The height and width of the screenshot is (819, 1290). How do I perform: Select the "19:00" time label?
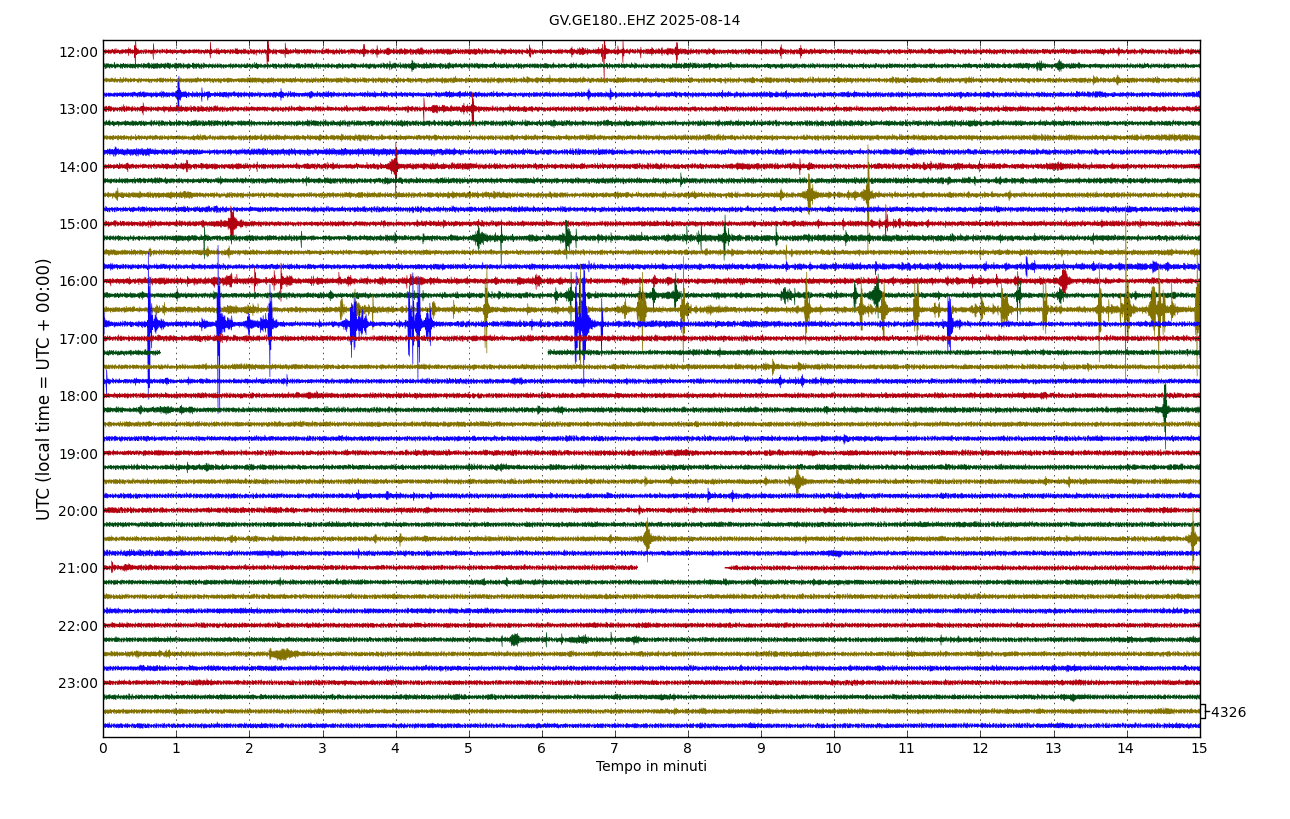(x=79, y=454)
